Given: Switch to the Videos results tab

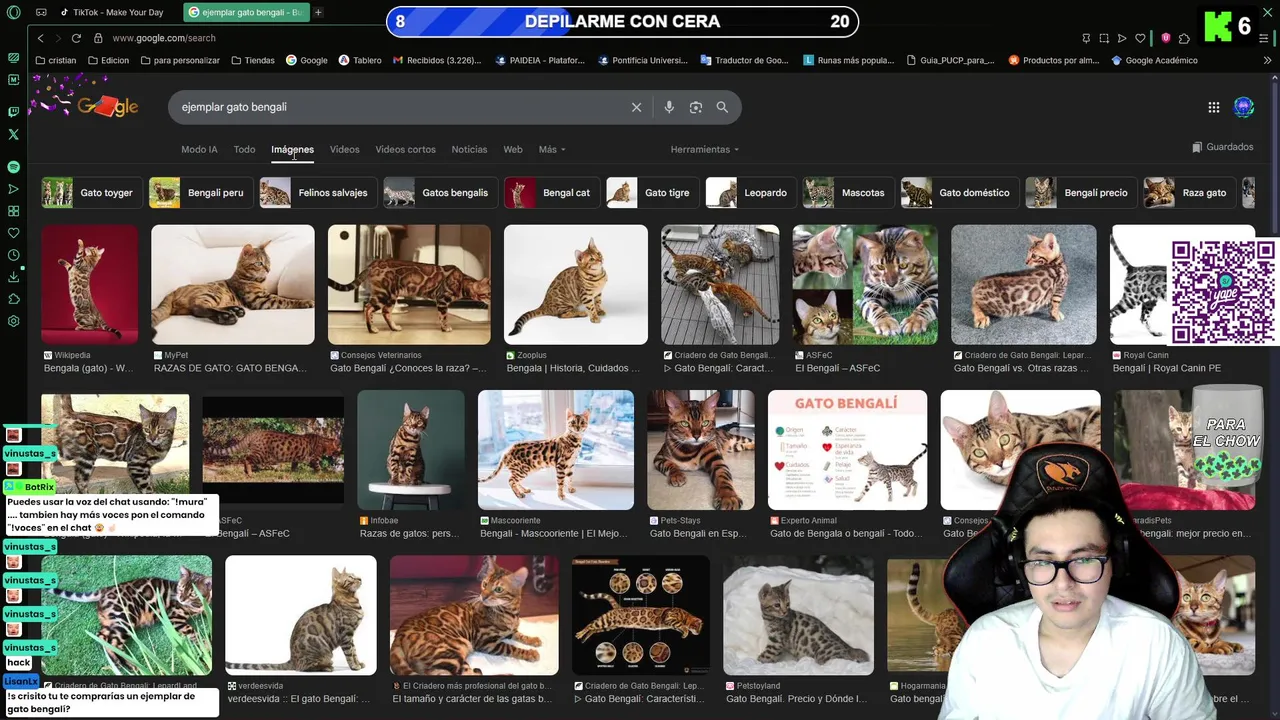Looking at the screenshot, I should click(344, 149).
